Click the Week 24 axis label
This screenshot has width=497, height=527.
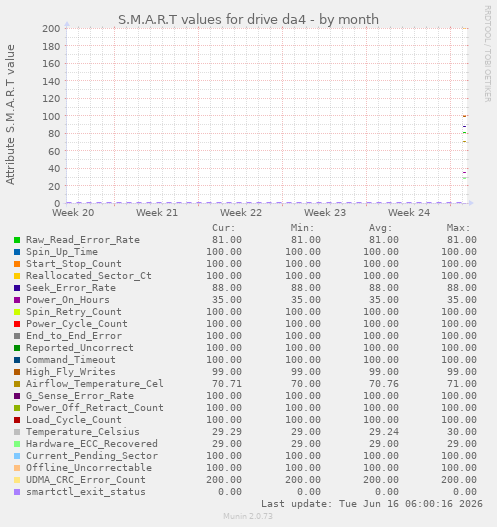coord(409,213)
